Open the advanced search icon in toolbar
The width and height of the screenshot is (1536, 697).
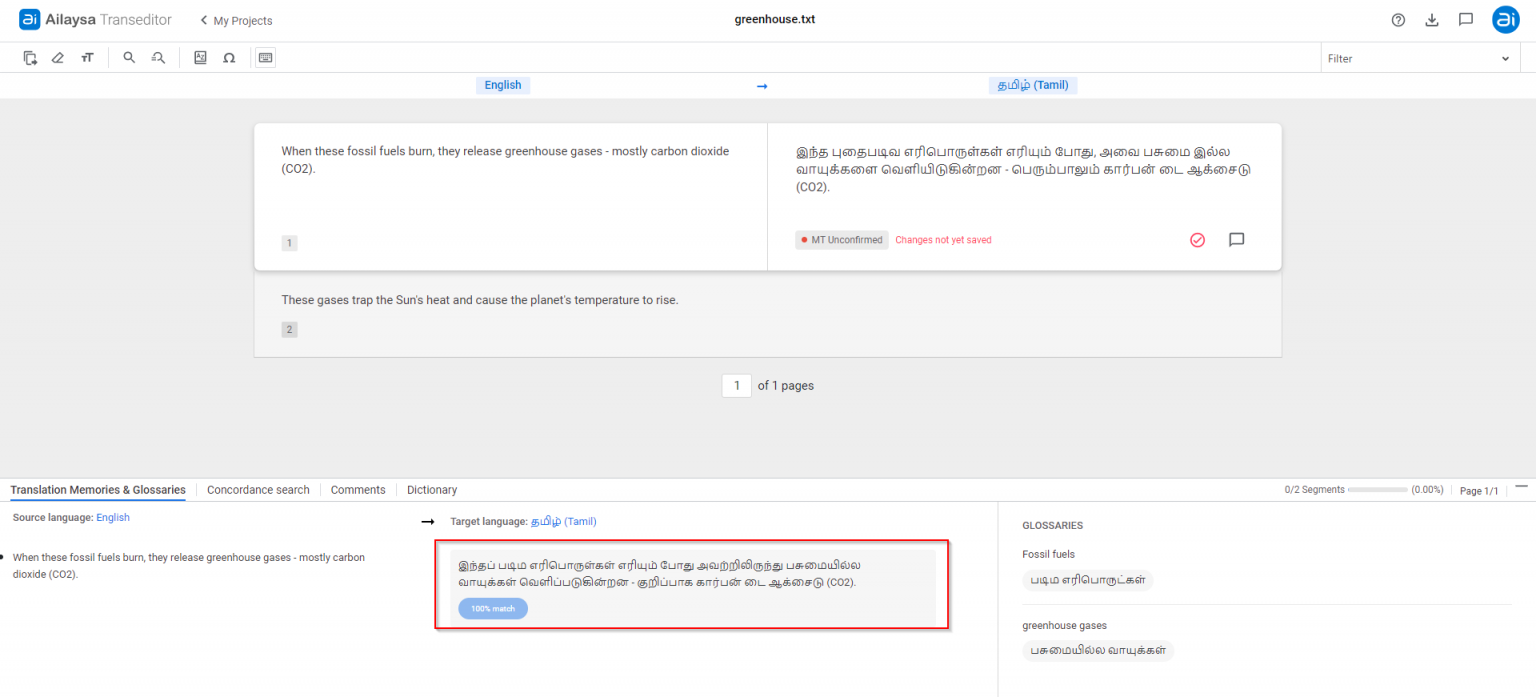[158, 57]
